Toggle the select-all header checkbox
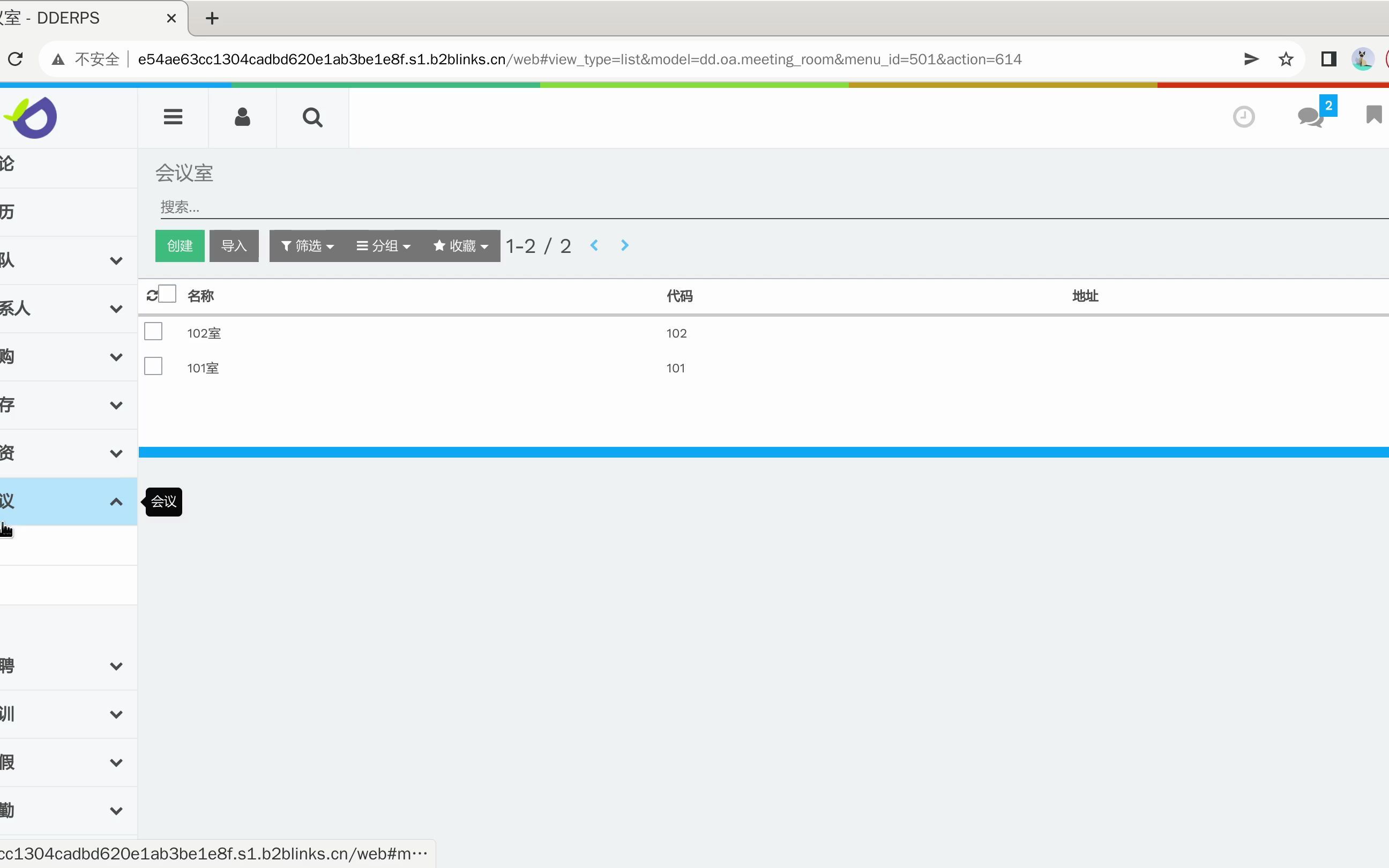Image resolution: width=1389 pixels, height=868 pixels. pos(168,294)
